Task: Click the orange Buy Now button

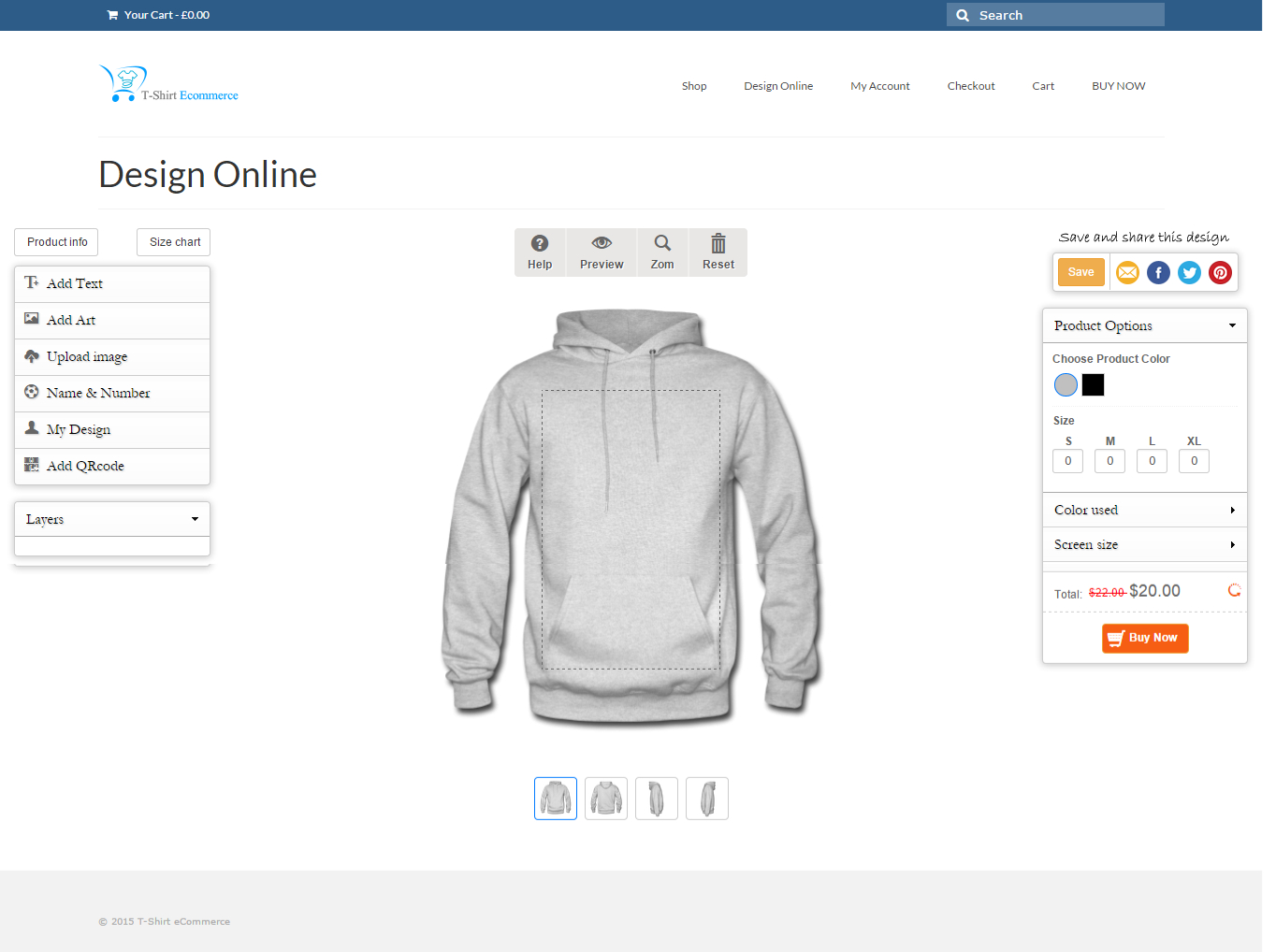Action: tap(1145, 638)
